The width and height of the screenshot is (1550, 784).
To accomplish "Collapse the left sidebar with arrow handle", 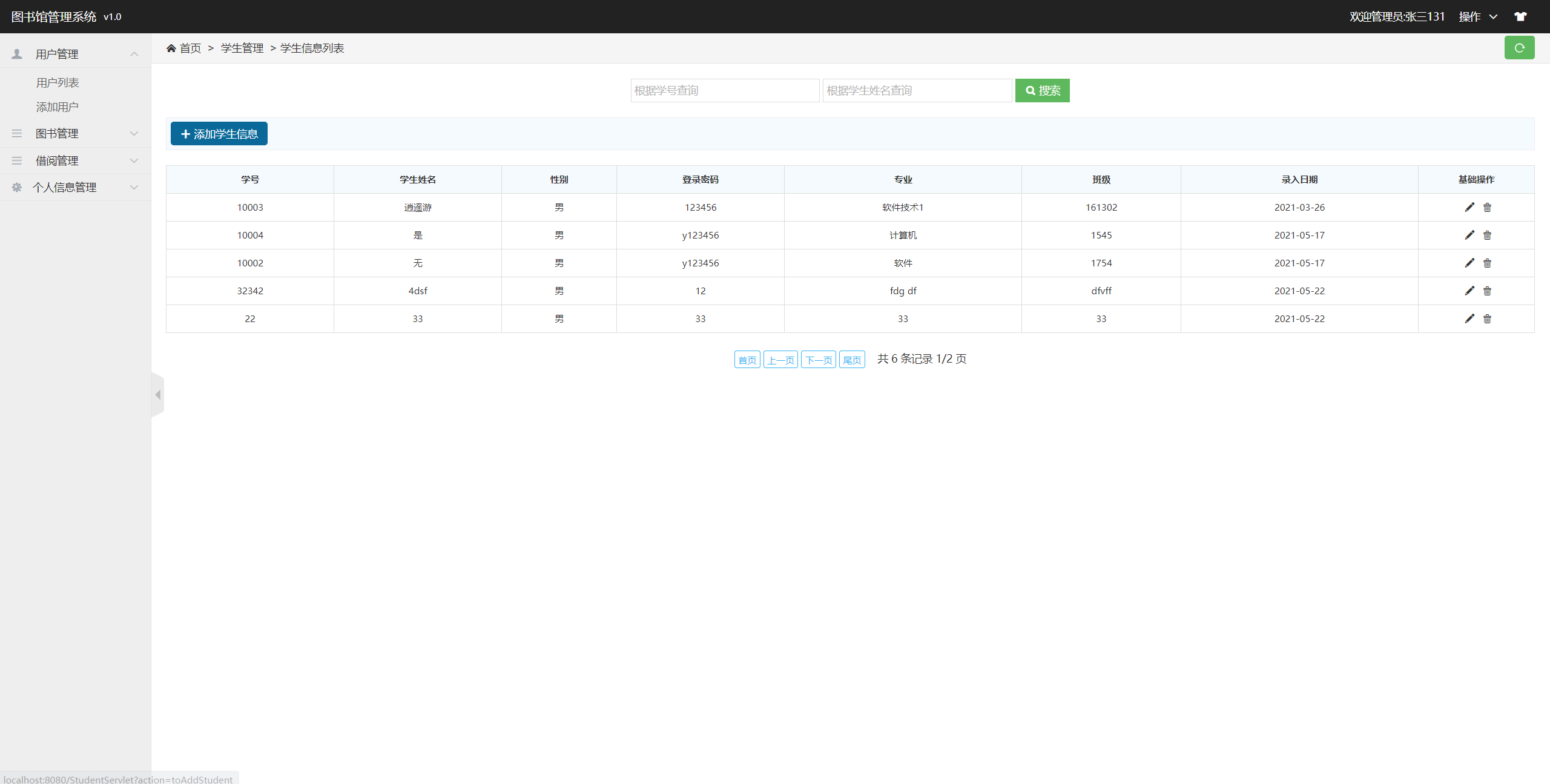I will pos(157,395).
